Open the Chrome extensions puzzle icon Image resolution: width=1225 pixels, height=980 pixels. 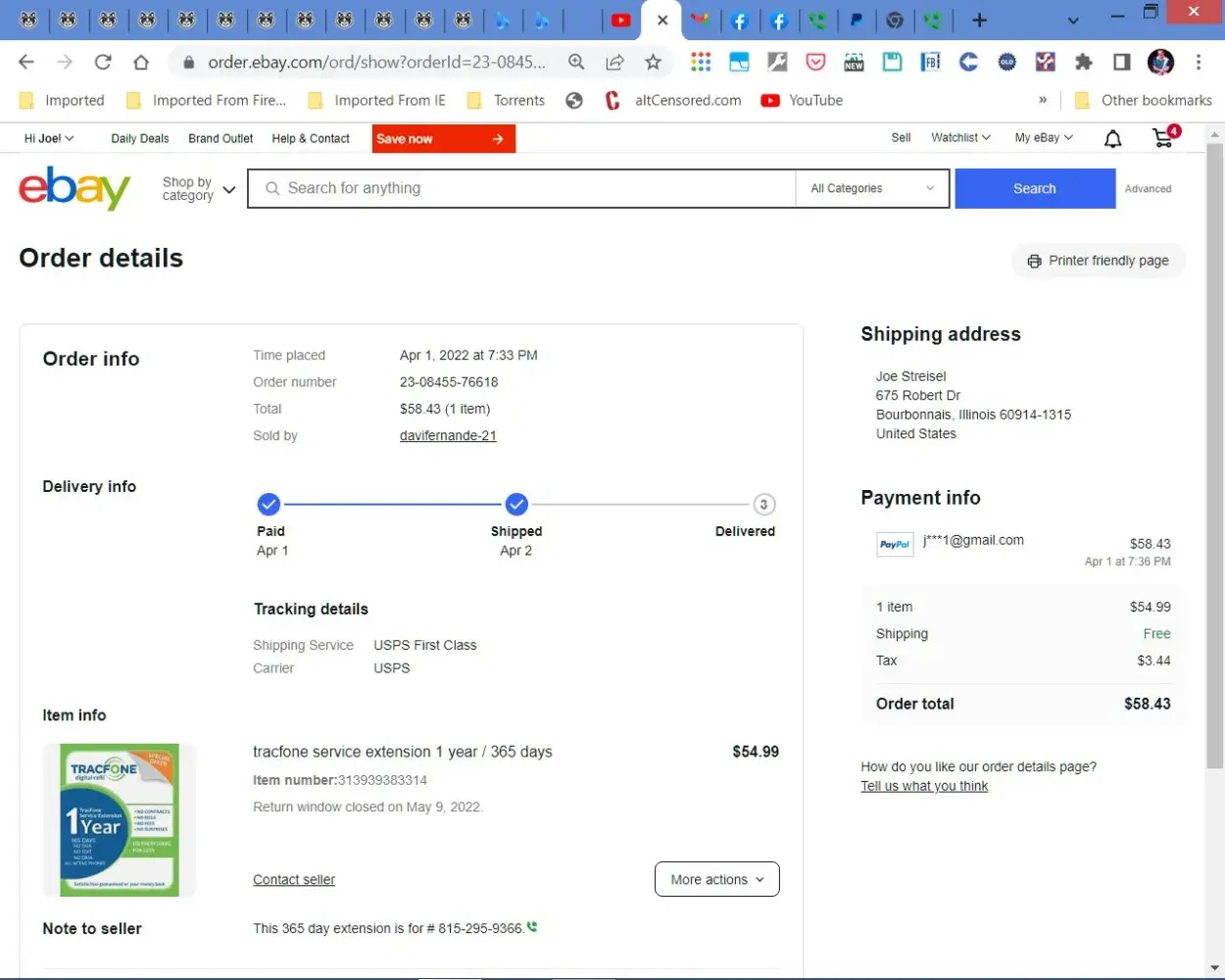point(1083,63)
